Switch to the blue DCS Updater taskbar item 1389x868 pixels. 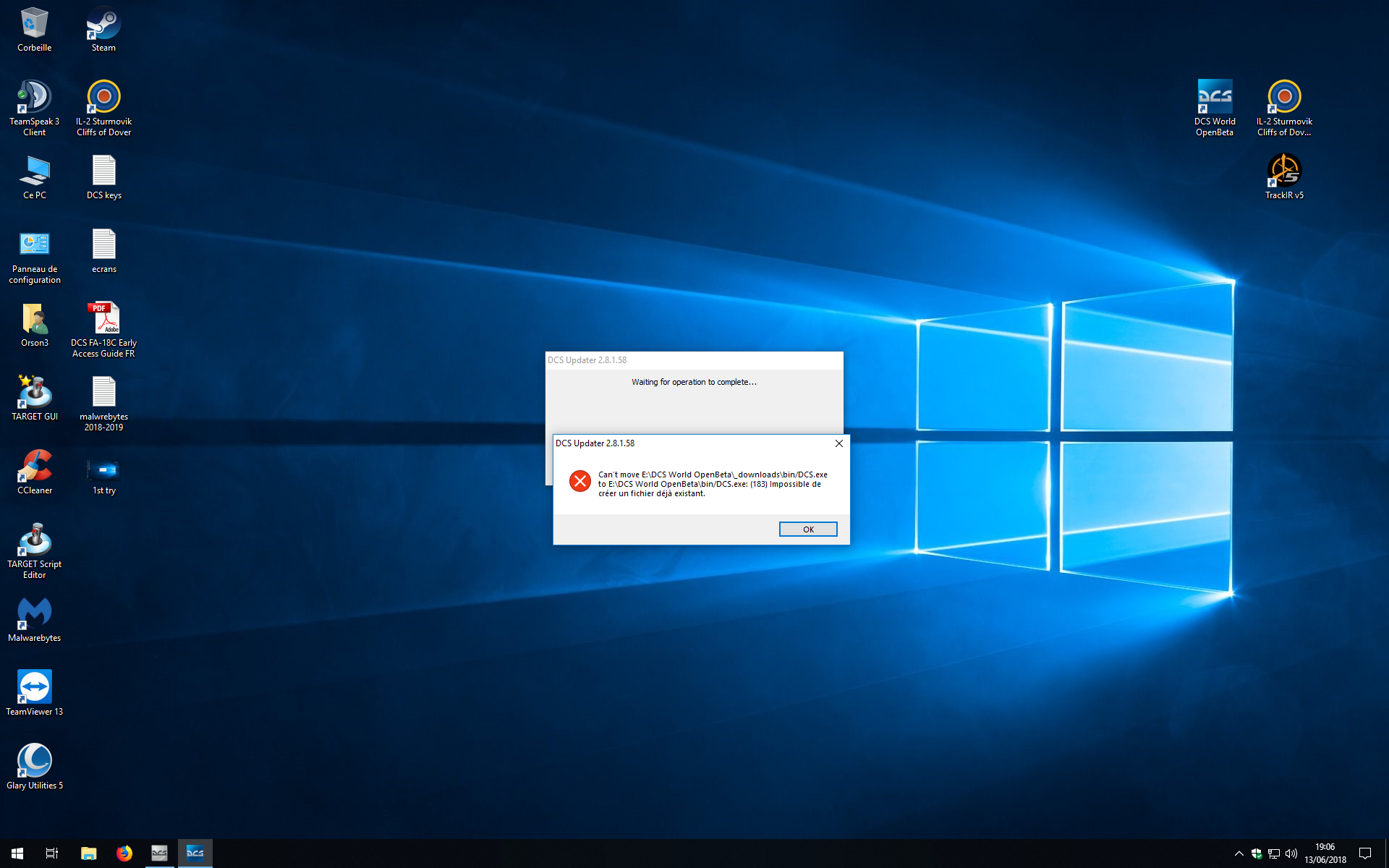pos(195,854)
